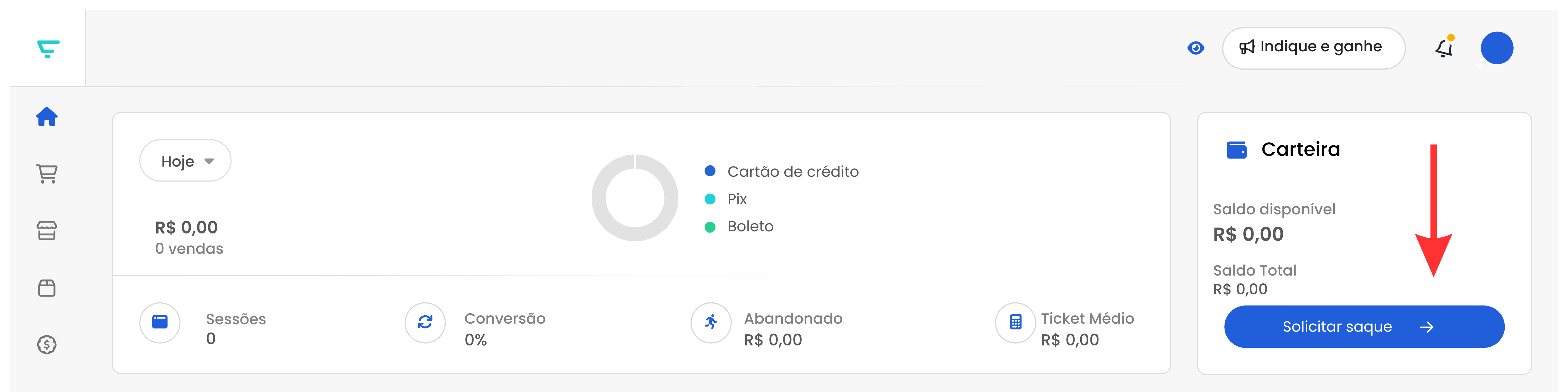Toggle Cartão de crédito legend item
This screenshot has height=392, width=1568.
tap(782, 172)
